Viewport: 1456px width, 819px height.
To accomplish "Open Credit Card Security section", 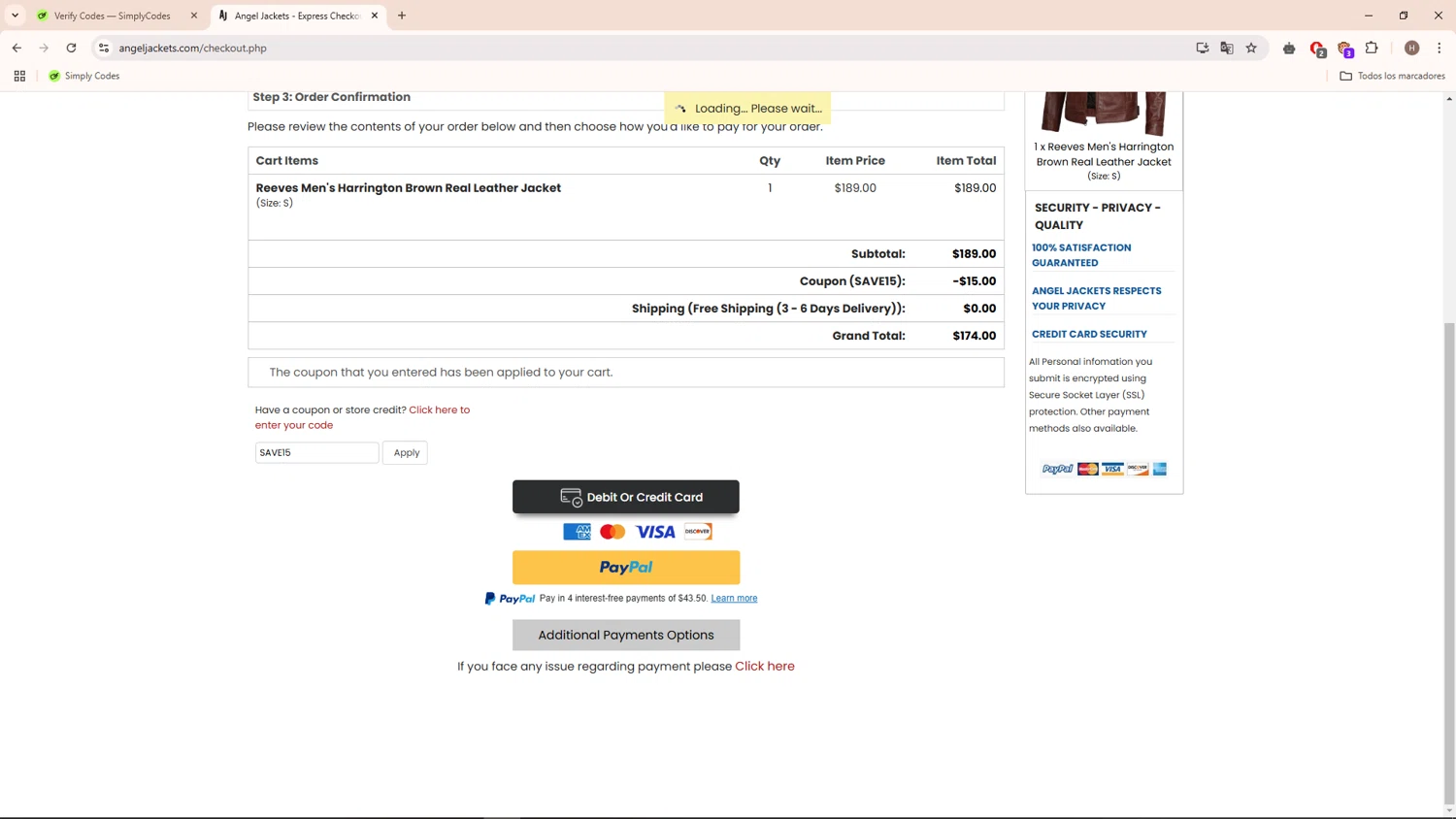I will pyautogui.click(x=1089, y=334).
